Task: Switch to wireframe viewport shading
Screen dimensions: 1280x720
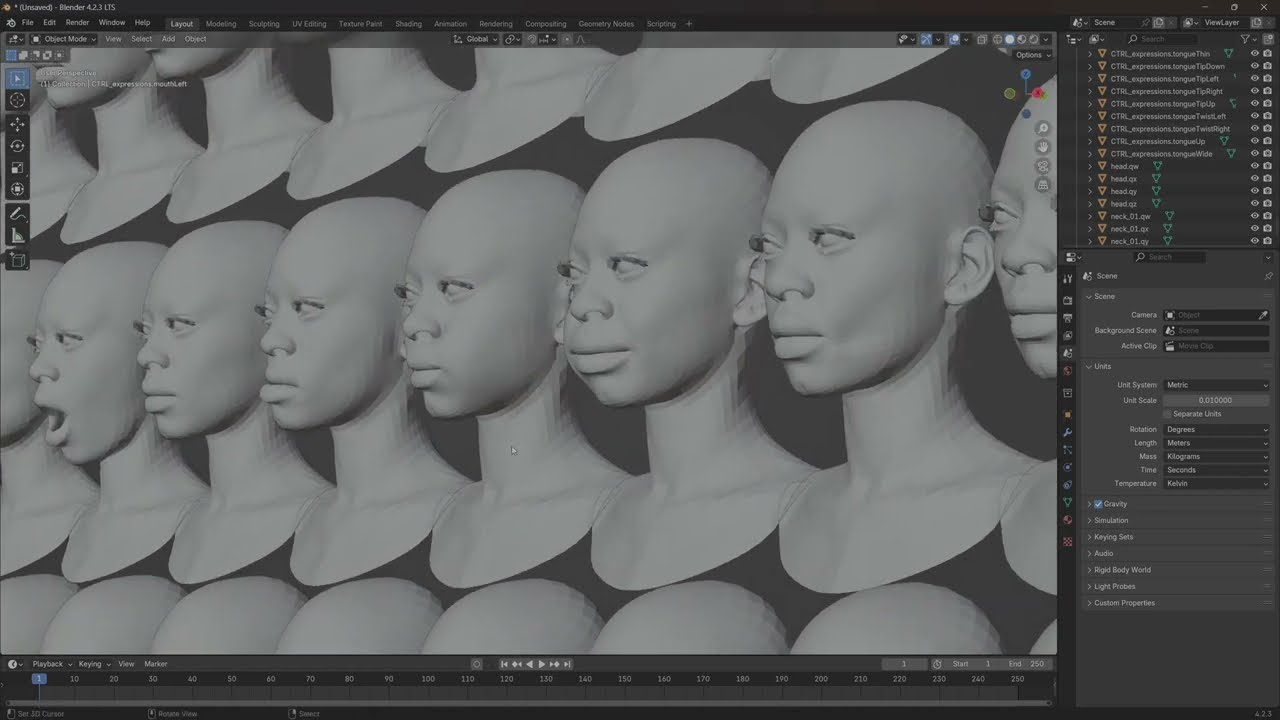Action: tap(997, 39)
